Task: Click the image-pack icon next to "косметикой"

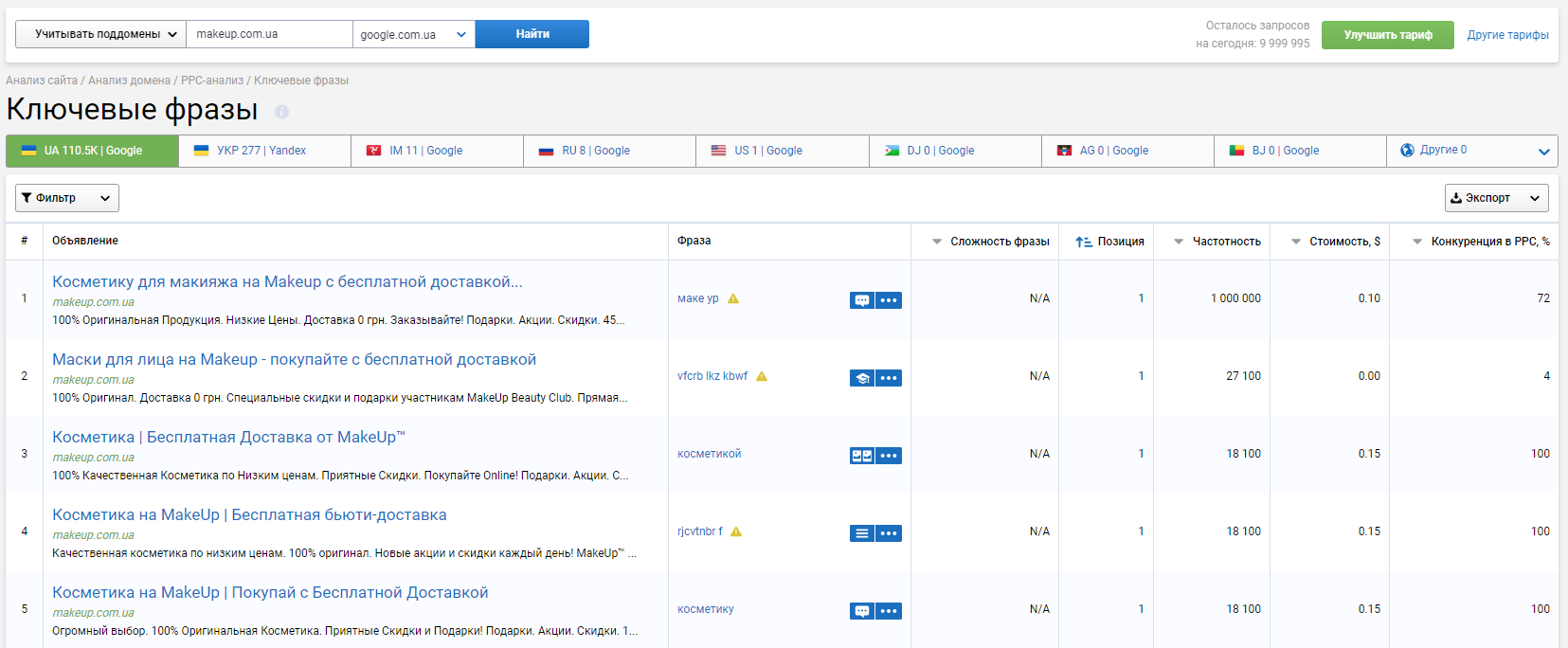Action: 862,456
